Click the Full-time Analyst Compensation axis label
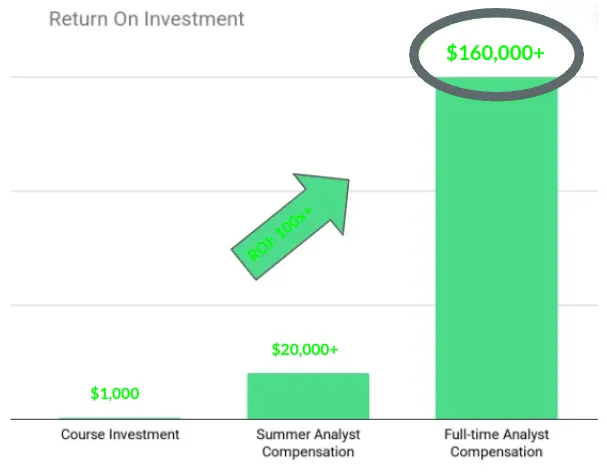The height and width of the screenshot is (474, 607). [x=496, y=443]
